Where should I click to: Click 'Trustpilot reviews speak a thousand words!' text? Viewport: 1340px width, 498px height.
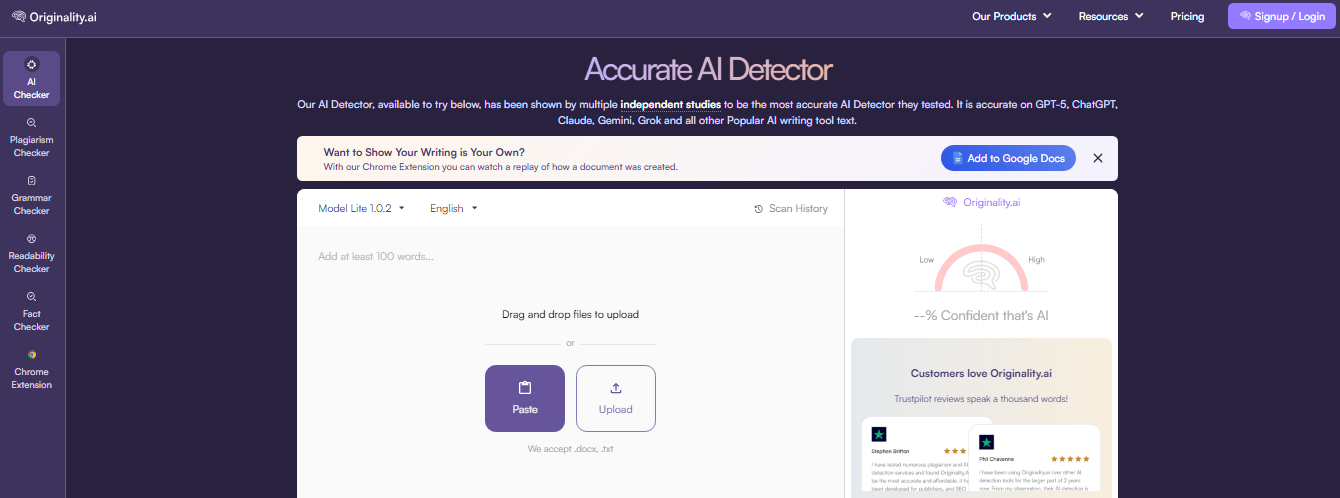(x=981, y=399)
